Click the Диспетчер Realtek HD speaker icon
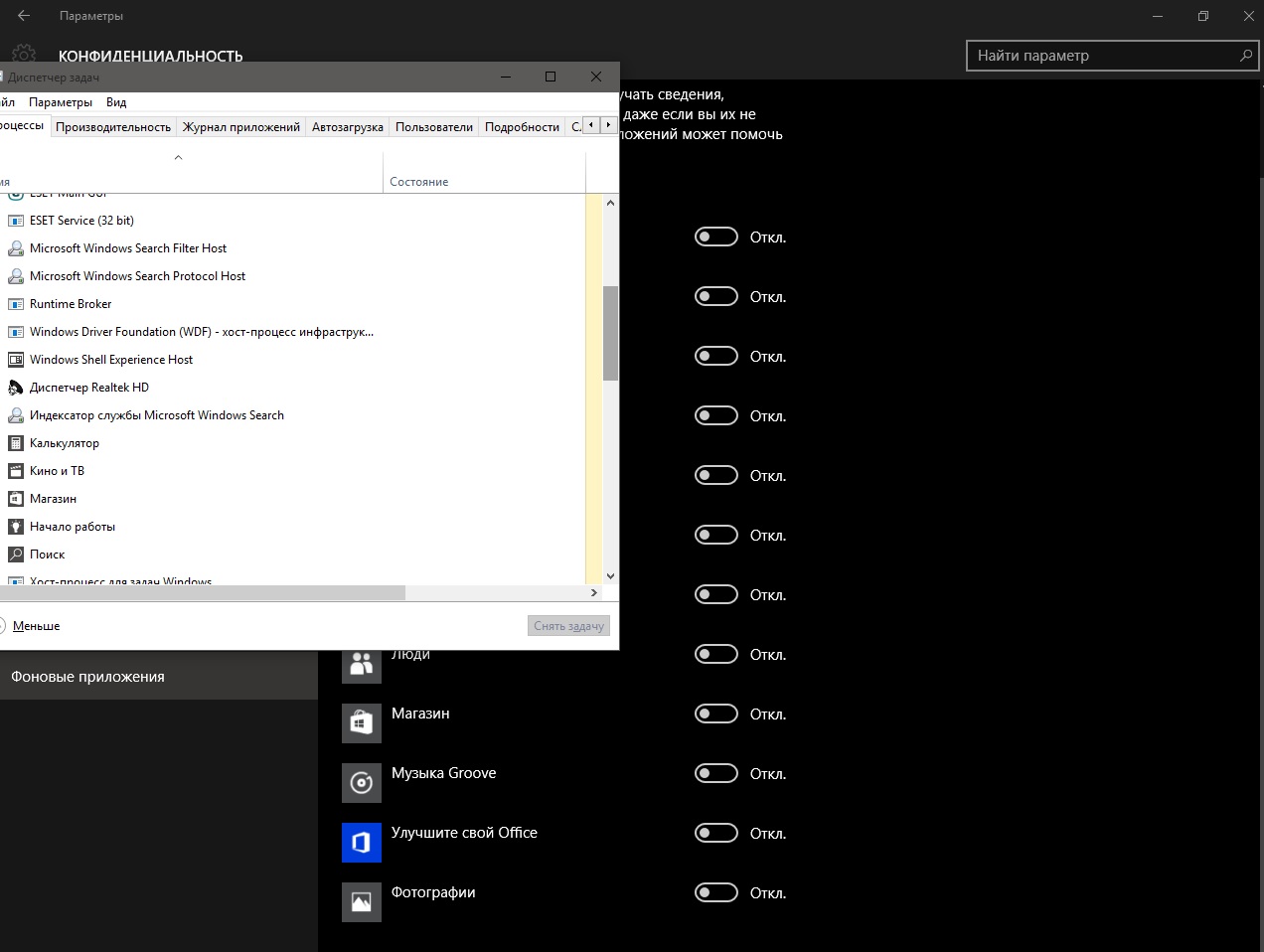This screenshot has height=952, width=1264. (16, 388)
